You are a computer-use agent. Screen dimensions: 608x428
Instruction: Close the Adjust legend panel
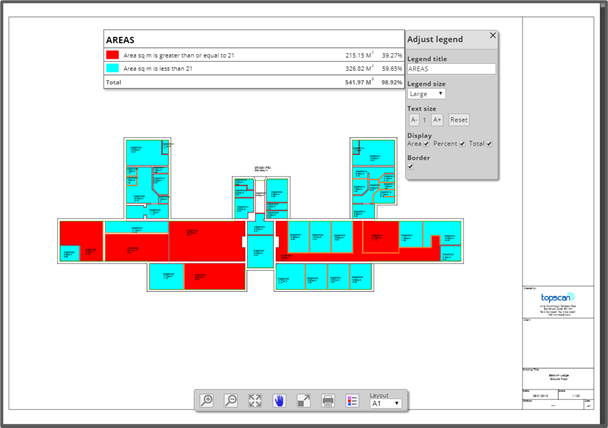(x=492, y=36)
